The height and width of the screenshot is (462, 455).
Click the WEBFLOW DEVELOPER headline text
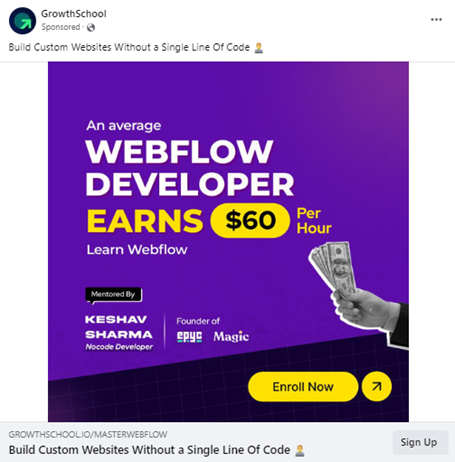(x=190, y=168)
